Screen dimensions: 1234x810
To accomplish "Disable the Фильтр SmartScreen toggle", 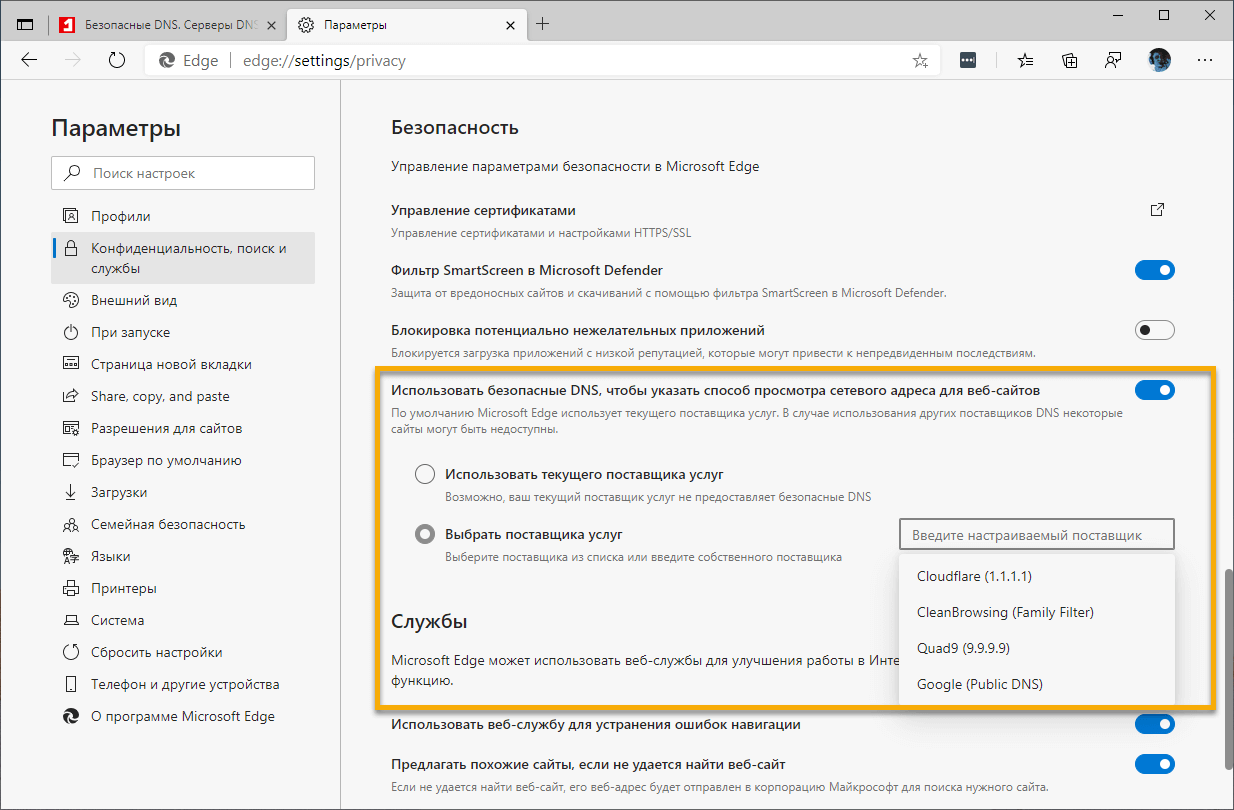I will pos(1154,270).
